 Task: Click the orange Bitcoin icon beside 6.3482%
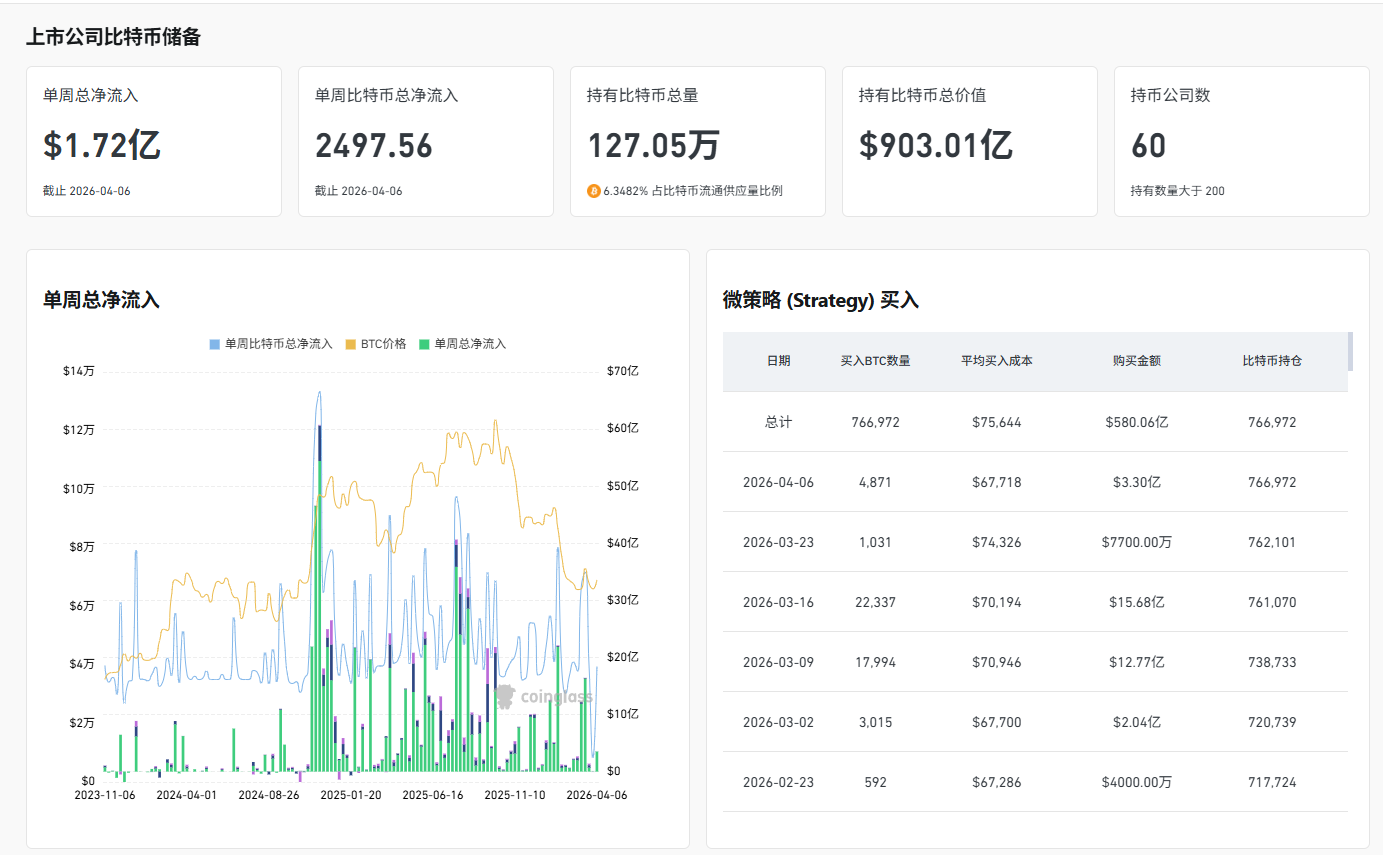click(594, 191)
